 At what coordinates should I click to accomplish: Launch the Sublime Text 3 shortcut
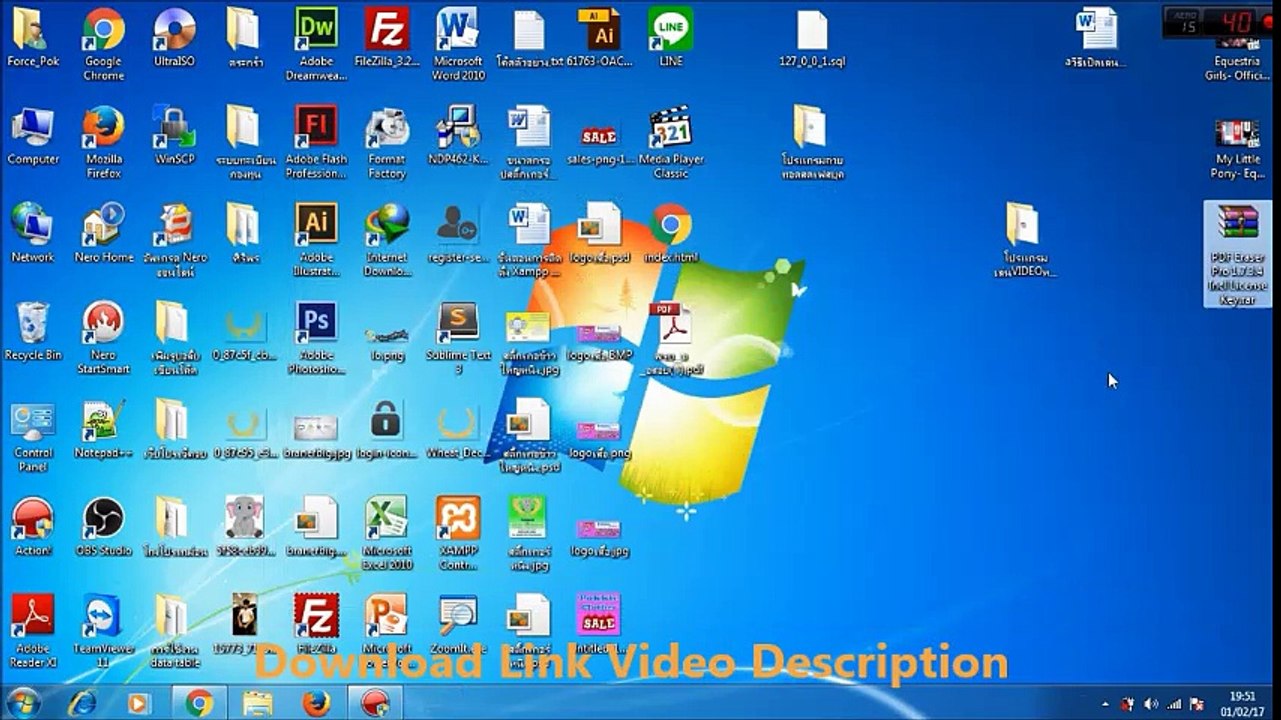click(458, 338)
